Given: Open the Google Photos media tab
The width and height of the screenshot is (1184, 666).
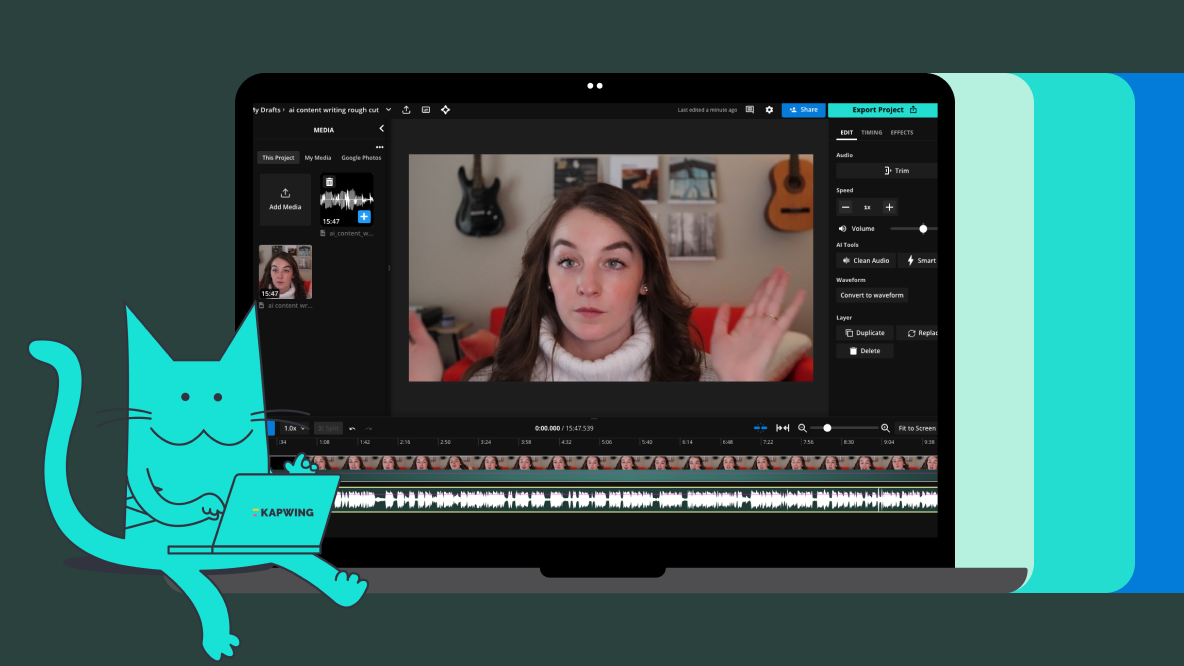Looking at the screenshot, I should (361, 157).
